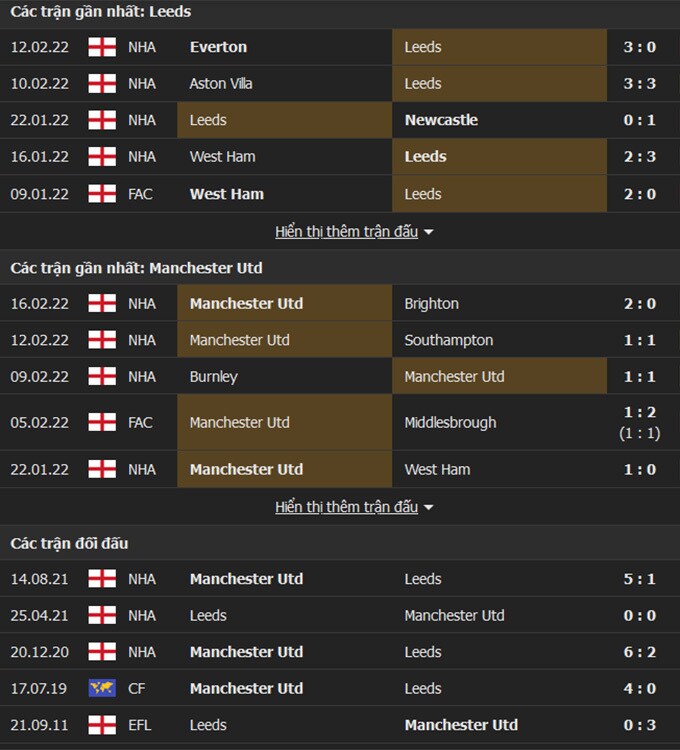Click the dropdown arrow under the Leeds matches list
This screenshot has height=750, width=680.
pos(429,232)
